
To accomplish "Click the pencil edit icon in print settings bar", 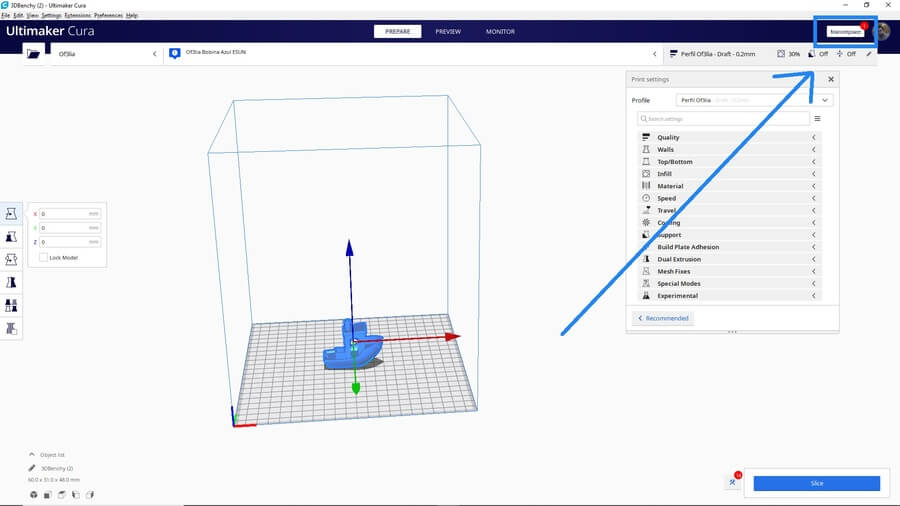I will [868, 54].
